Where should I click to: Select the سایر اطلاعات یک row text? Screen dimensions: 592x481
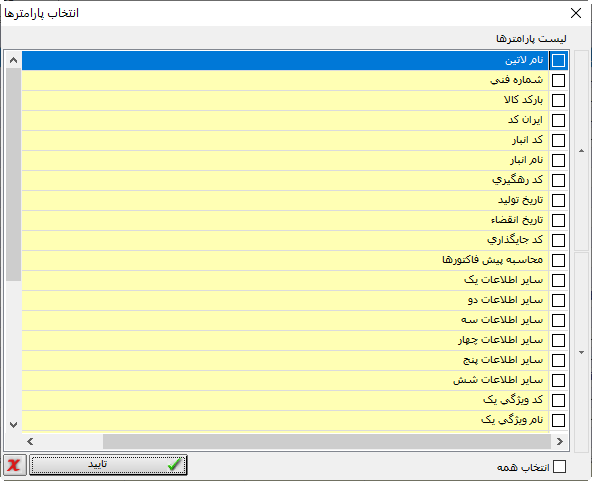pos(504,280)
